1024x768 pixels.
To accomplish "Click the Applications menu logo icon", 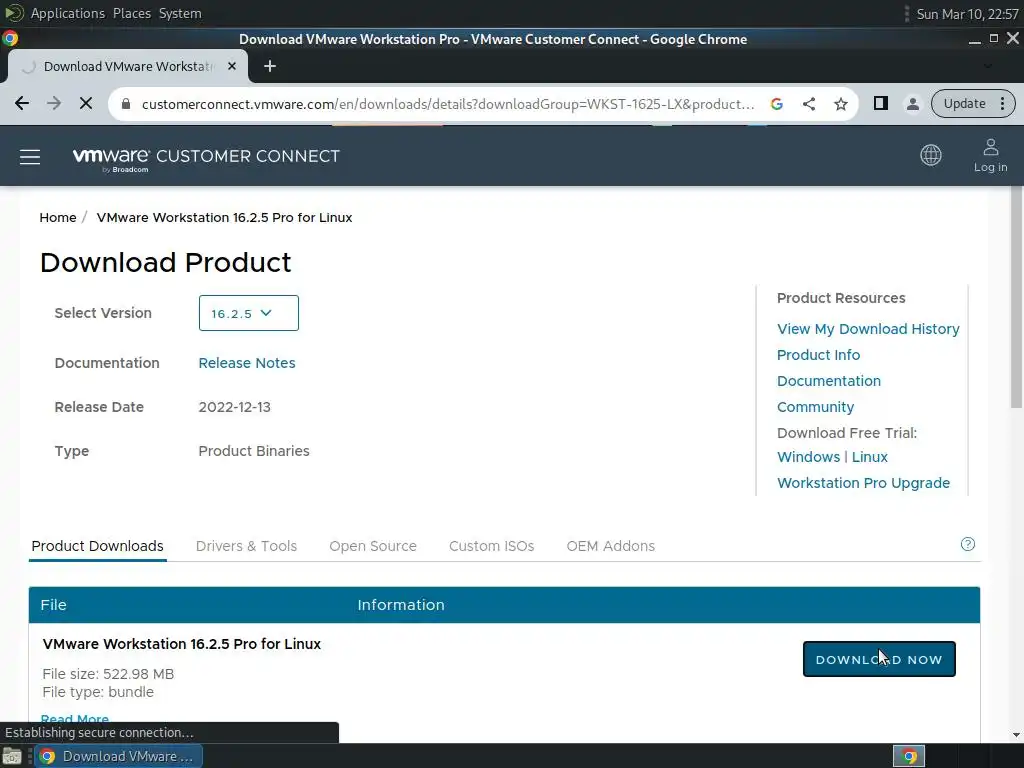I will (x=14, y=13).
